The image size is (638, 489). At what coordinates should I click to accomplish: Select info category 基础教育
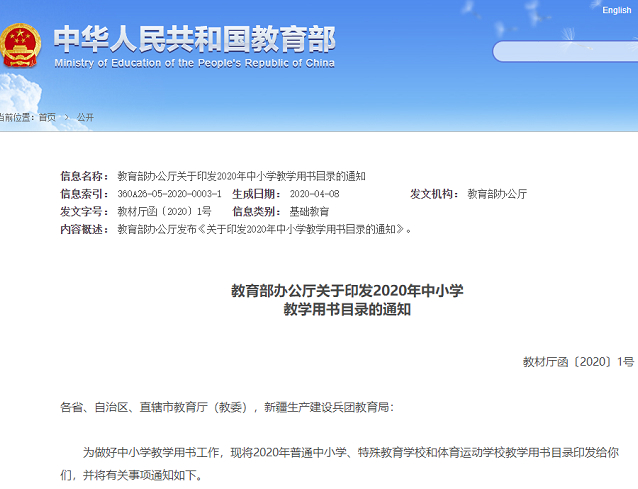click(309, 212)
